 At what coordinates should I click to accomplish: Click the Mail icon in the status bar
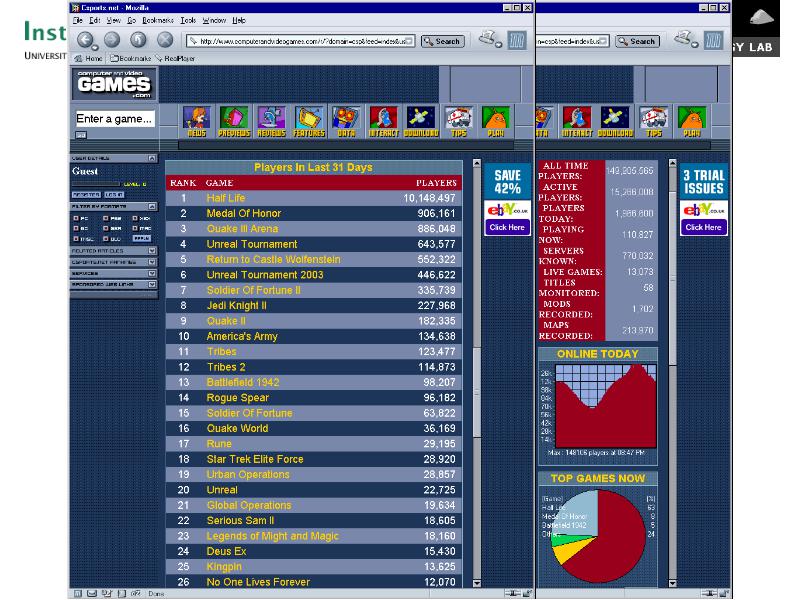point(92,593)
